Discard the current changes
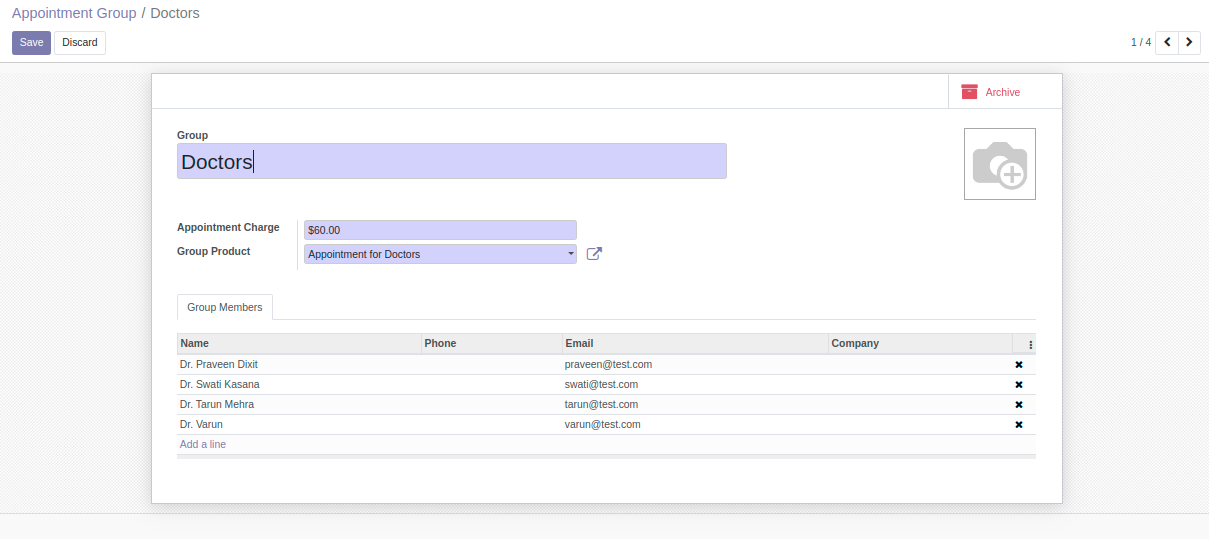1209x539 pixels. [x=80, y=43]
